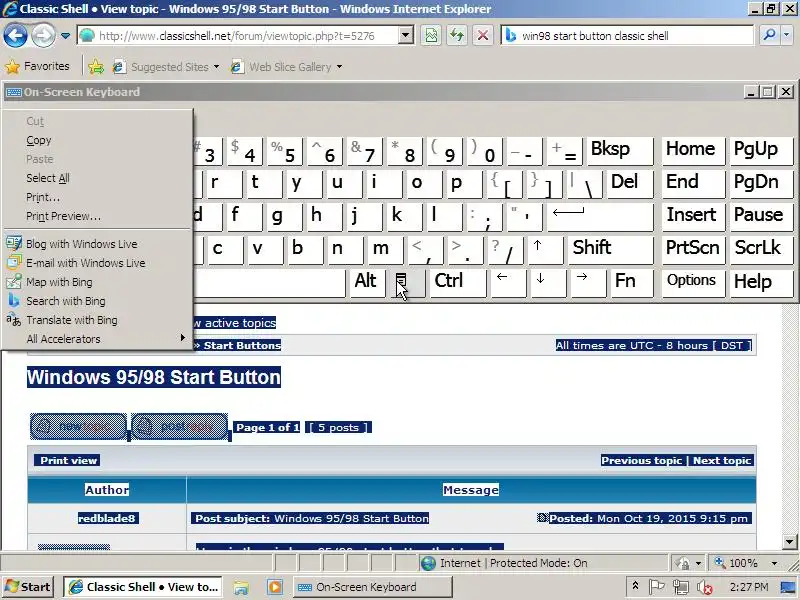Viewport: 800px width, 600px height.
Task: Click the address bar URL field
Action: 238,36
